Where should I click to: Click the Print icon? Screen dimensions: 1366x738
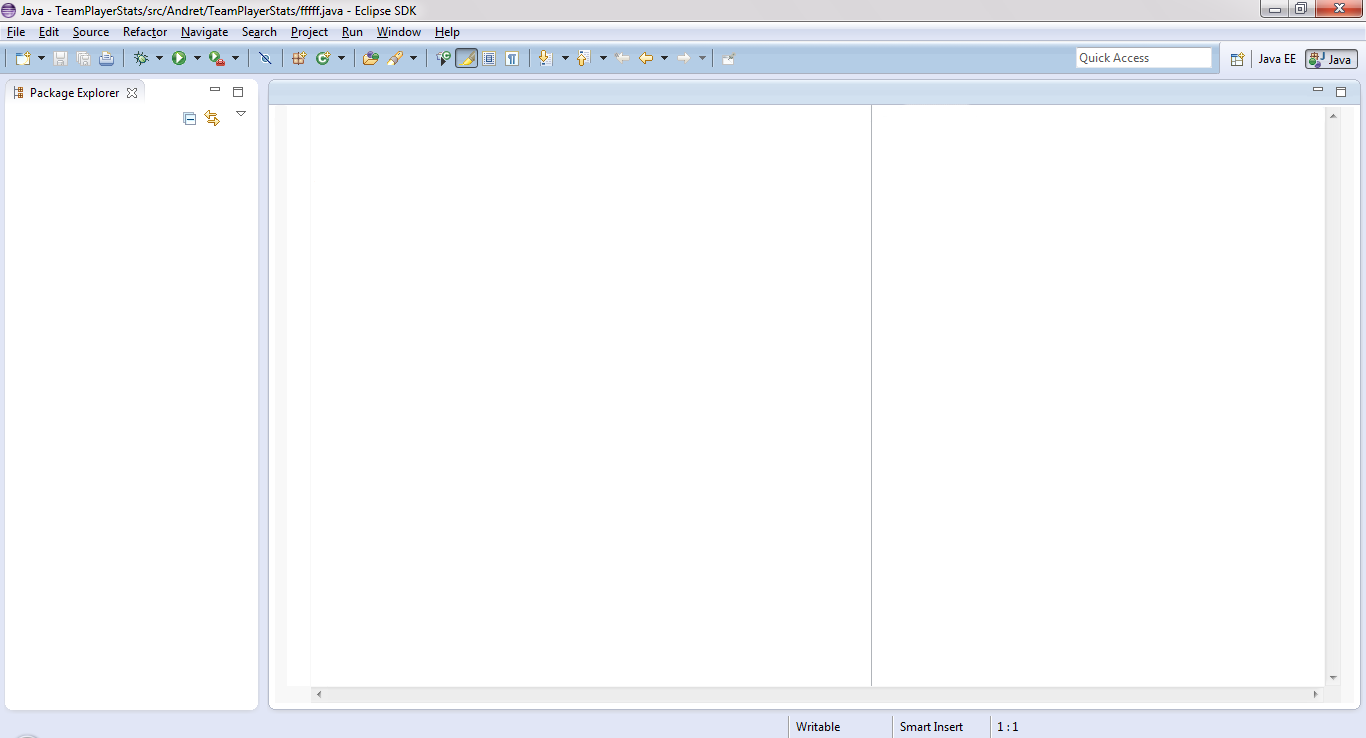point(106,58)
